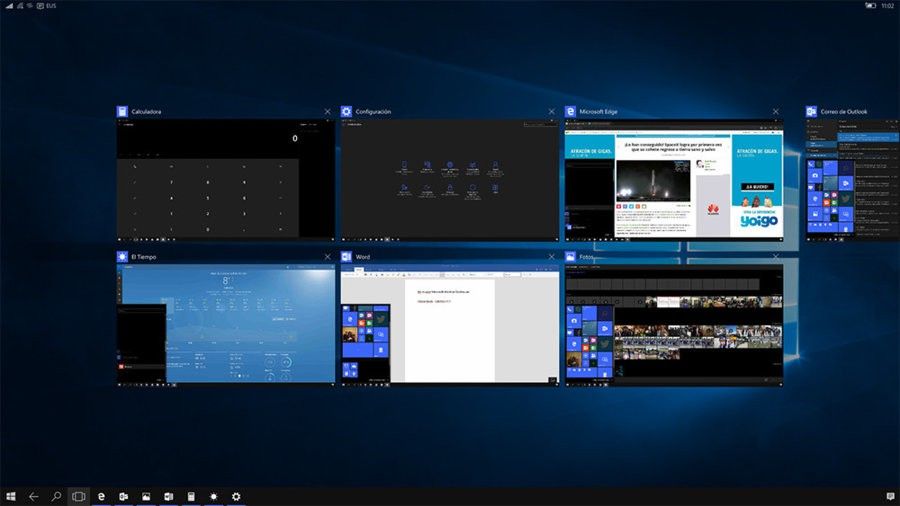The image size is (900, 506).
Task: Select the Configuración window thumbnail
Action: [449, 180]
